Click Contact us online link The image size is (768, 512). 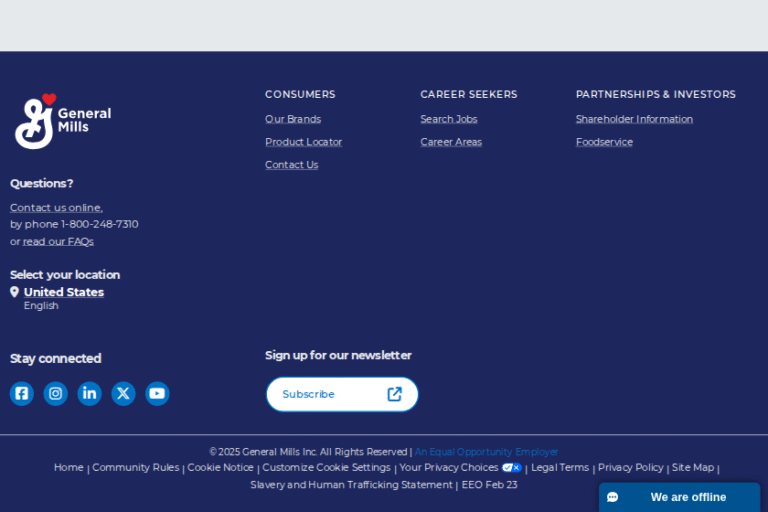(56, 208)
